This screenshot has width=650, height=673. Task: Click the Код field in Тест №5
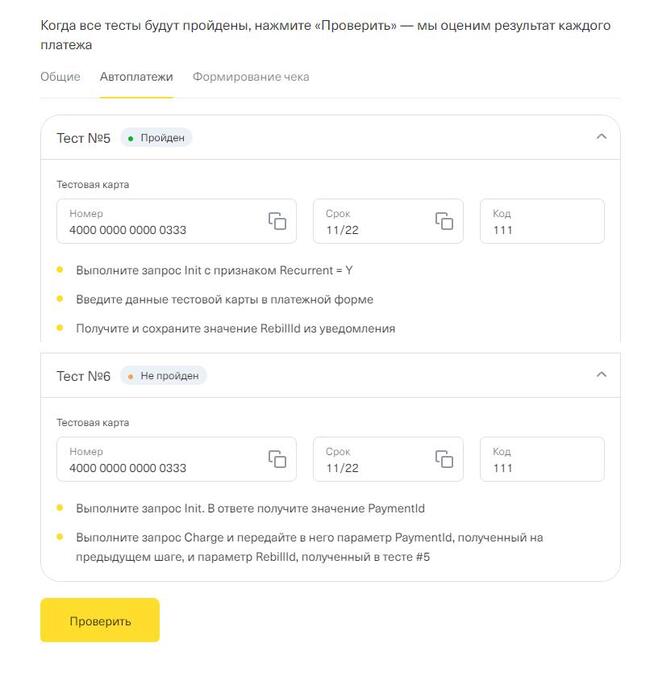[541, 222]
